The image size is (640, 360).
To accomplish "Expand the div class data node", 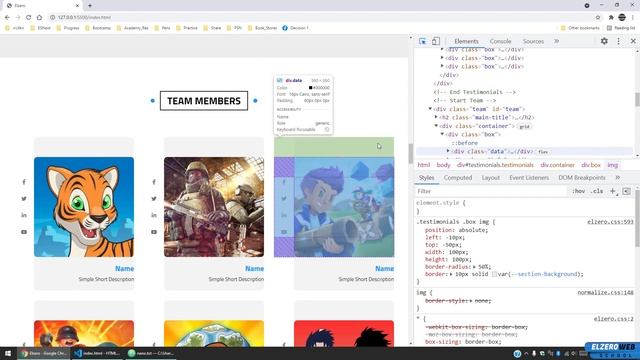I will pyautogui.click(x=448, y=151).
